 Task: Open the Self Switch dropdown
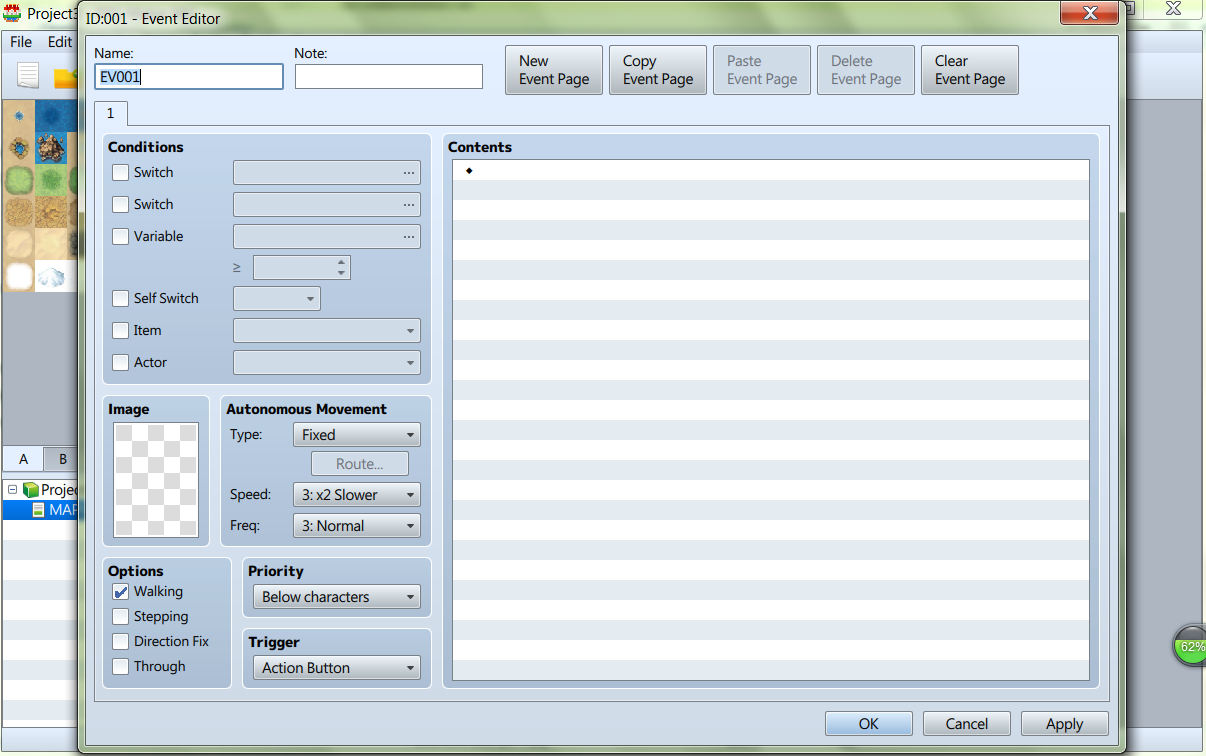click(x=277, y=299)
